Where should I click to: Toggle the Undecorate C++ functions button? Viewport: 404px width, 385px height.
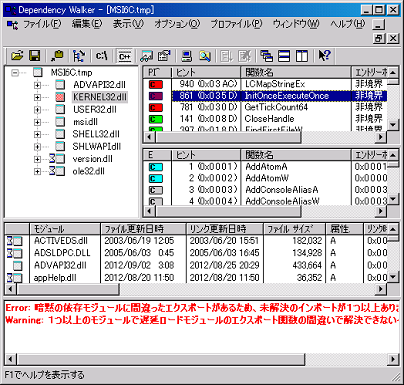(125, 56)
